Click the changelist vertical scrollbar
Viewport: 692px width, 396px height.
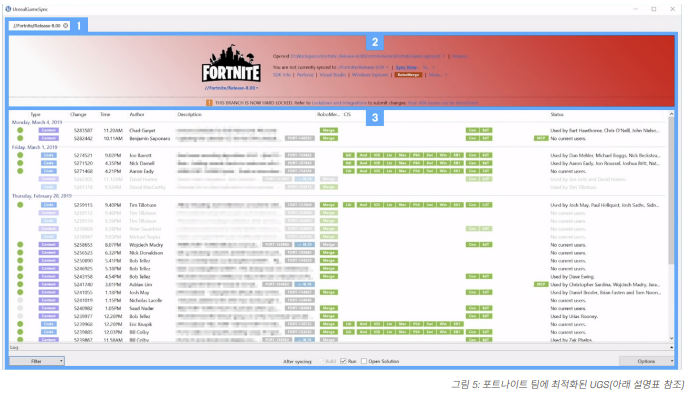671,225
